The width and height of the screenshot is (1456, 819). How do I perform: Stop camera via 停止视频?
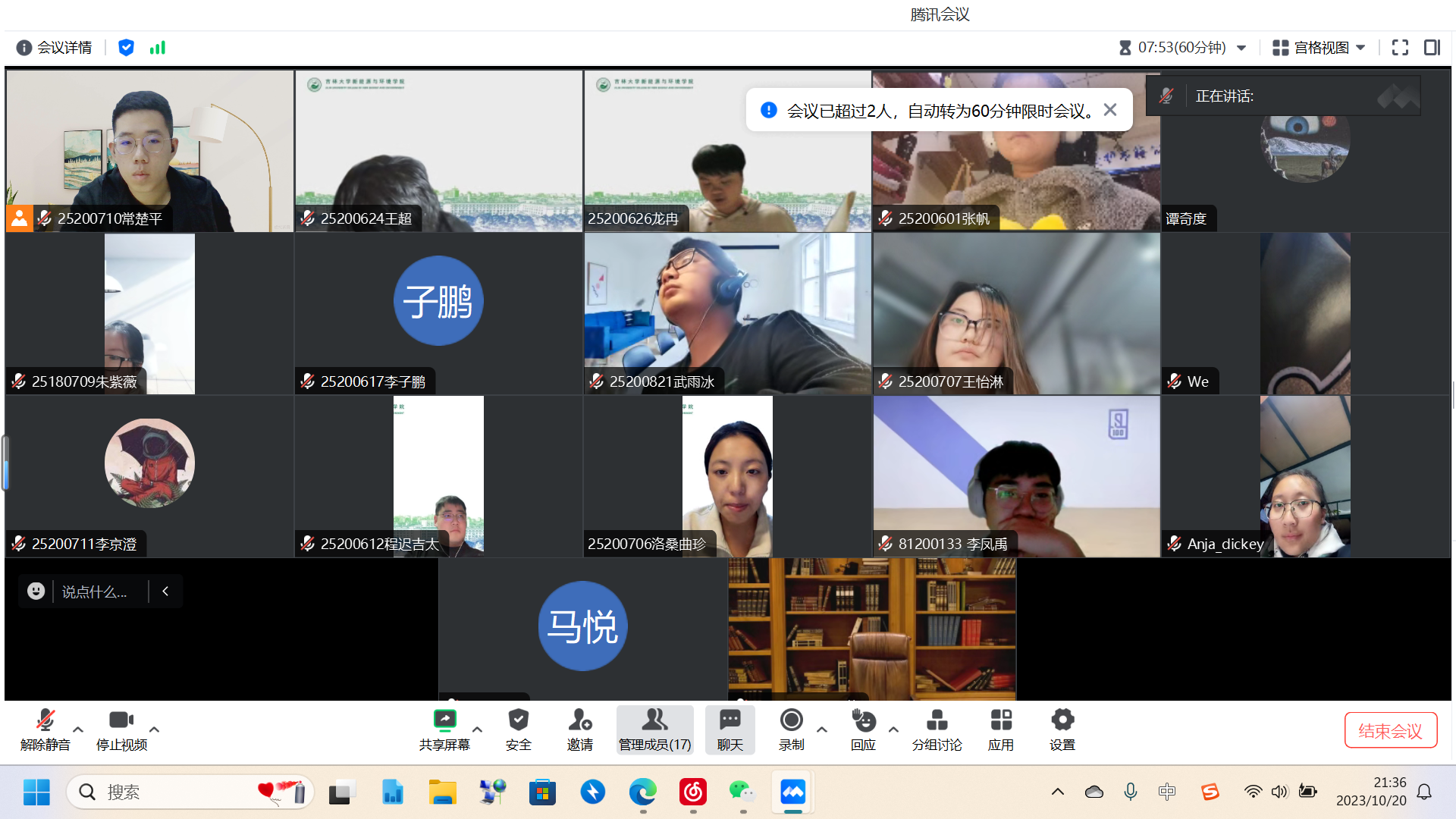(121, 720)
